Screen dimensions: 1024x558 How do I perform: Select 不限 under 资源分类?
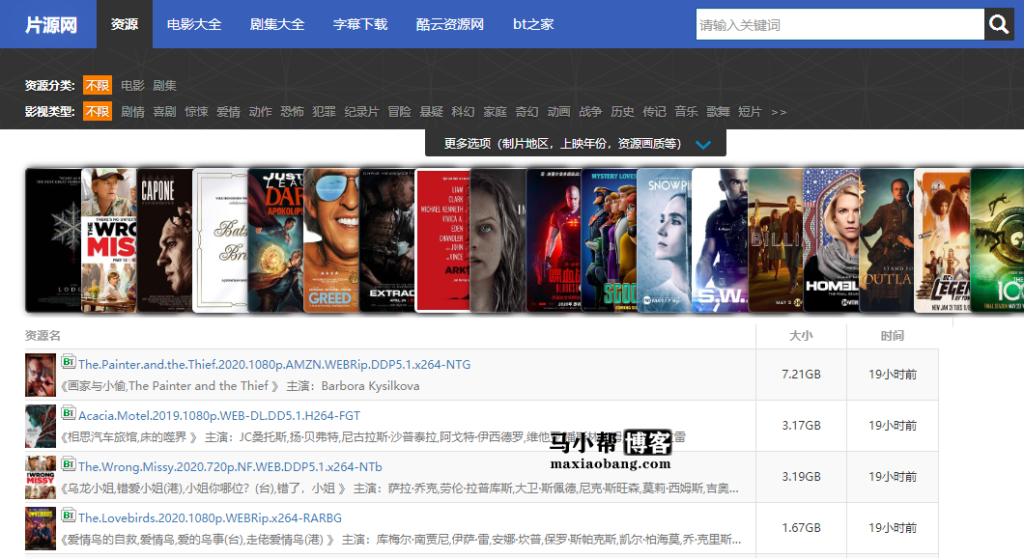pyautogui.click(x=97, y=85)
